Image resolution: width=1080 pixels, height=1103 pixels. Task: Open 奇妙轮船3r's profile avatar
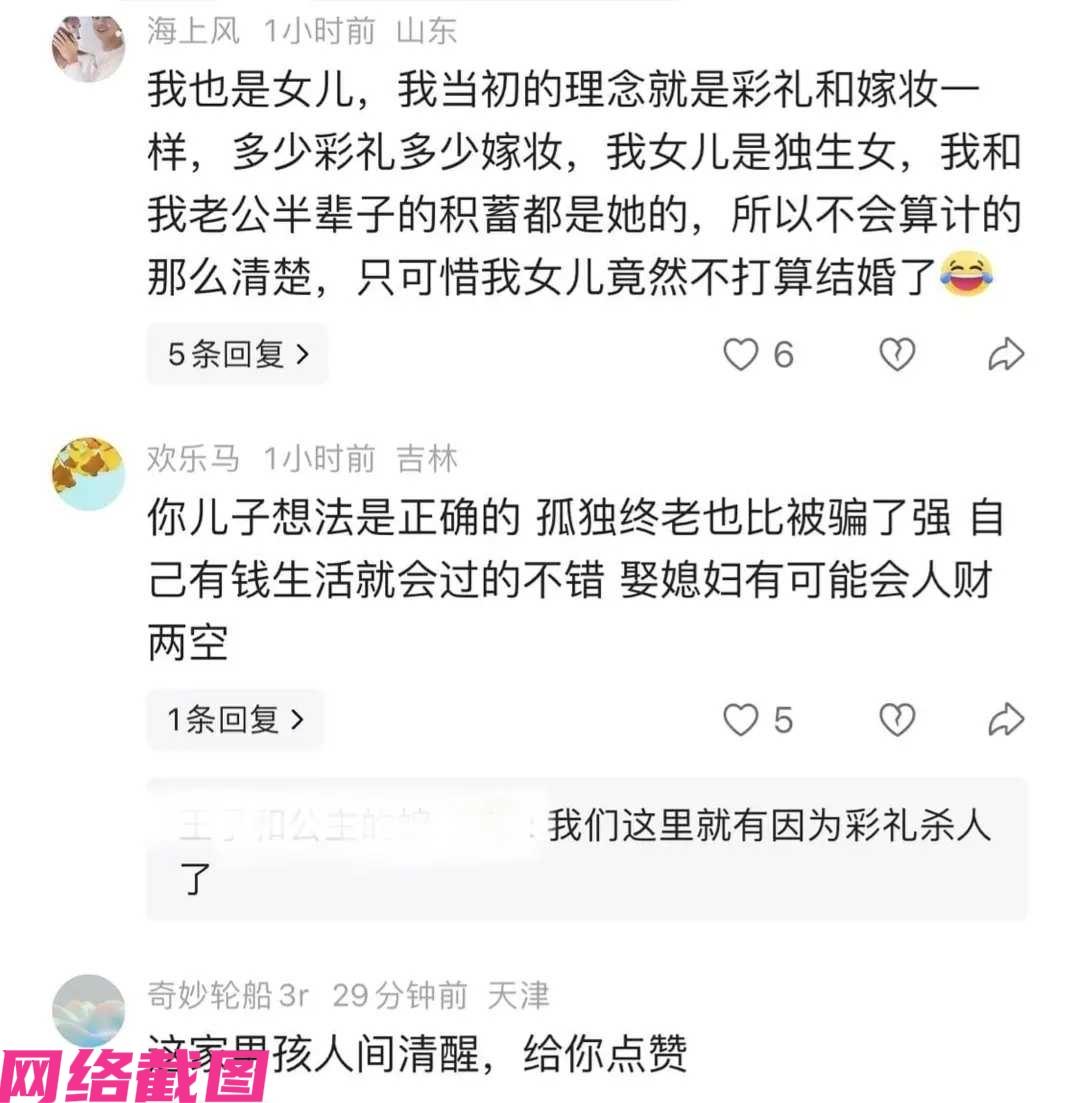pos(89,1011)
